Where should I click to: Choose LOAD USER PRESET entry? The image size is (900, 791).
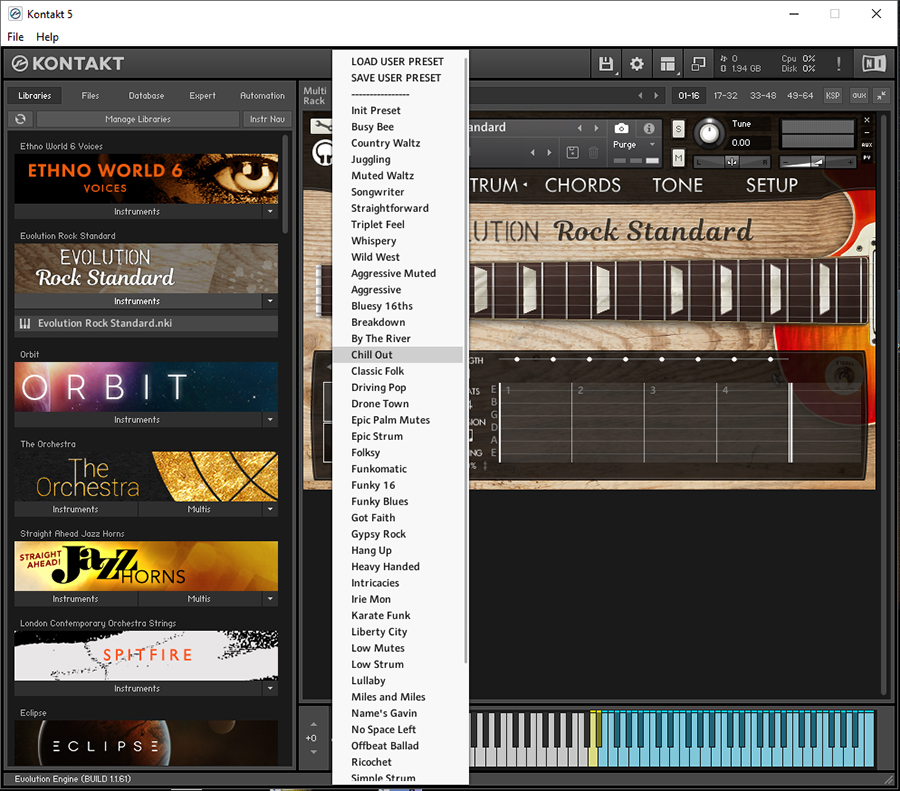tap(397, 61)
